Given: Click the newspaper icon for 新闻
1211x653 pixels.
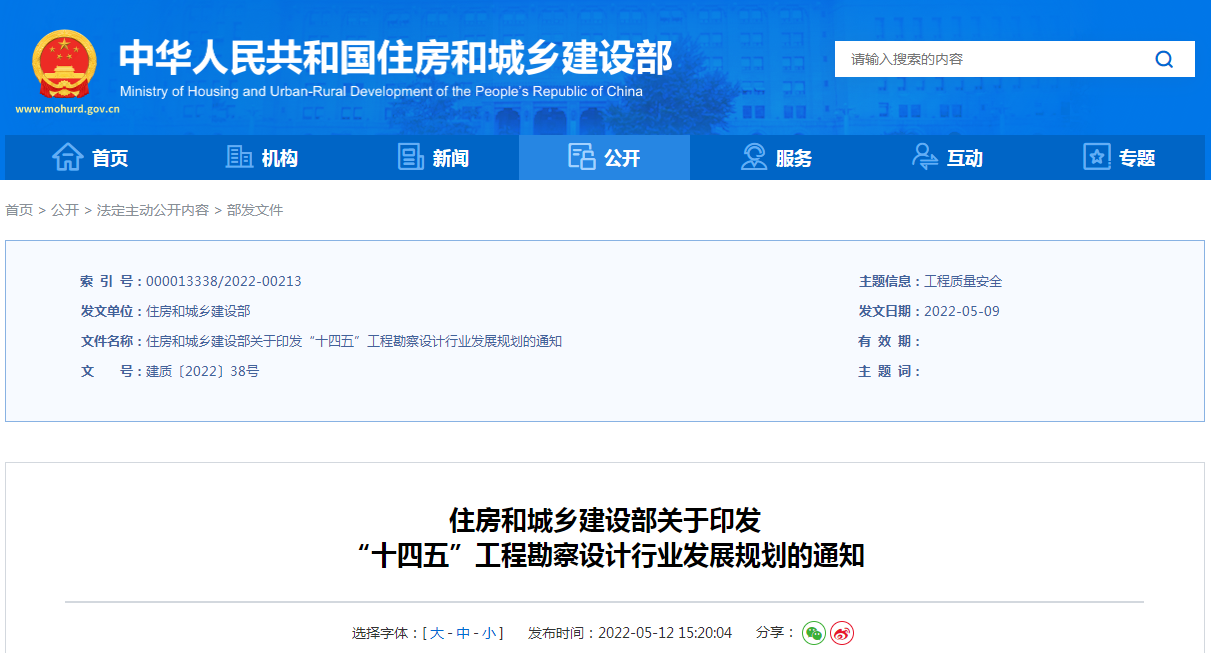Looking at the screenshot, I should (410, 158).
